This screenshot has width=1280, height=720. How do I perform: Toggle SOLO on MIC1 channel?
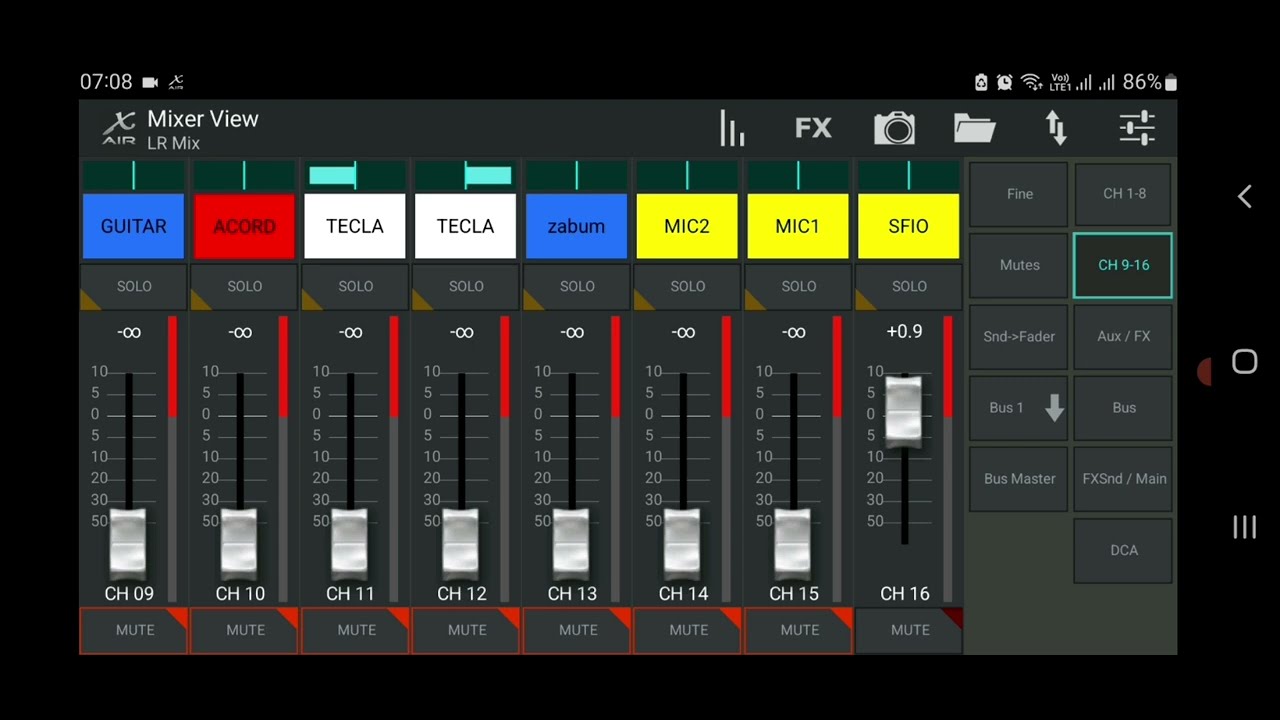799,287
